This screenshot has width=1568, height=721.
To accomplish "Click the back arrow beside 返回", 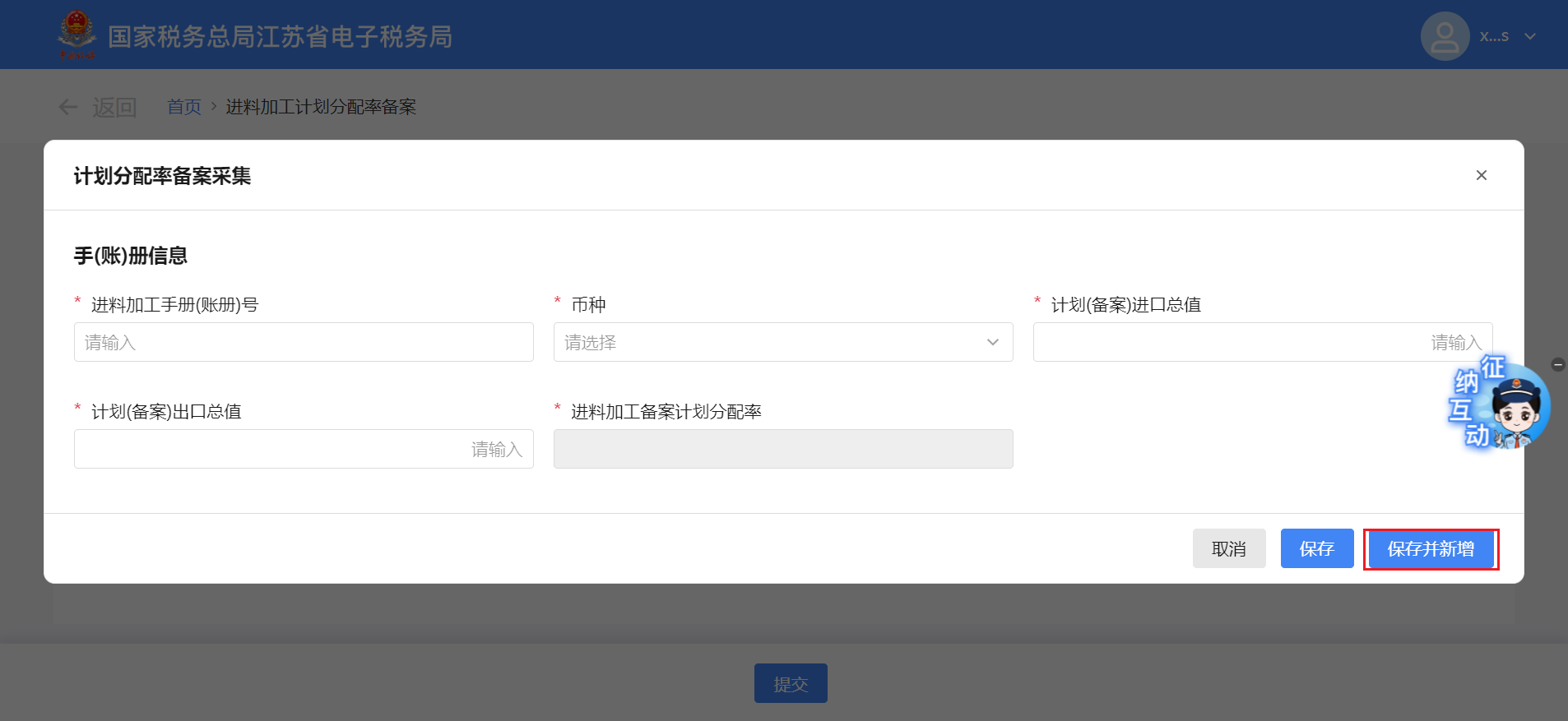I will 68,107.
